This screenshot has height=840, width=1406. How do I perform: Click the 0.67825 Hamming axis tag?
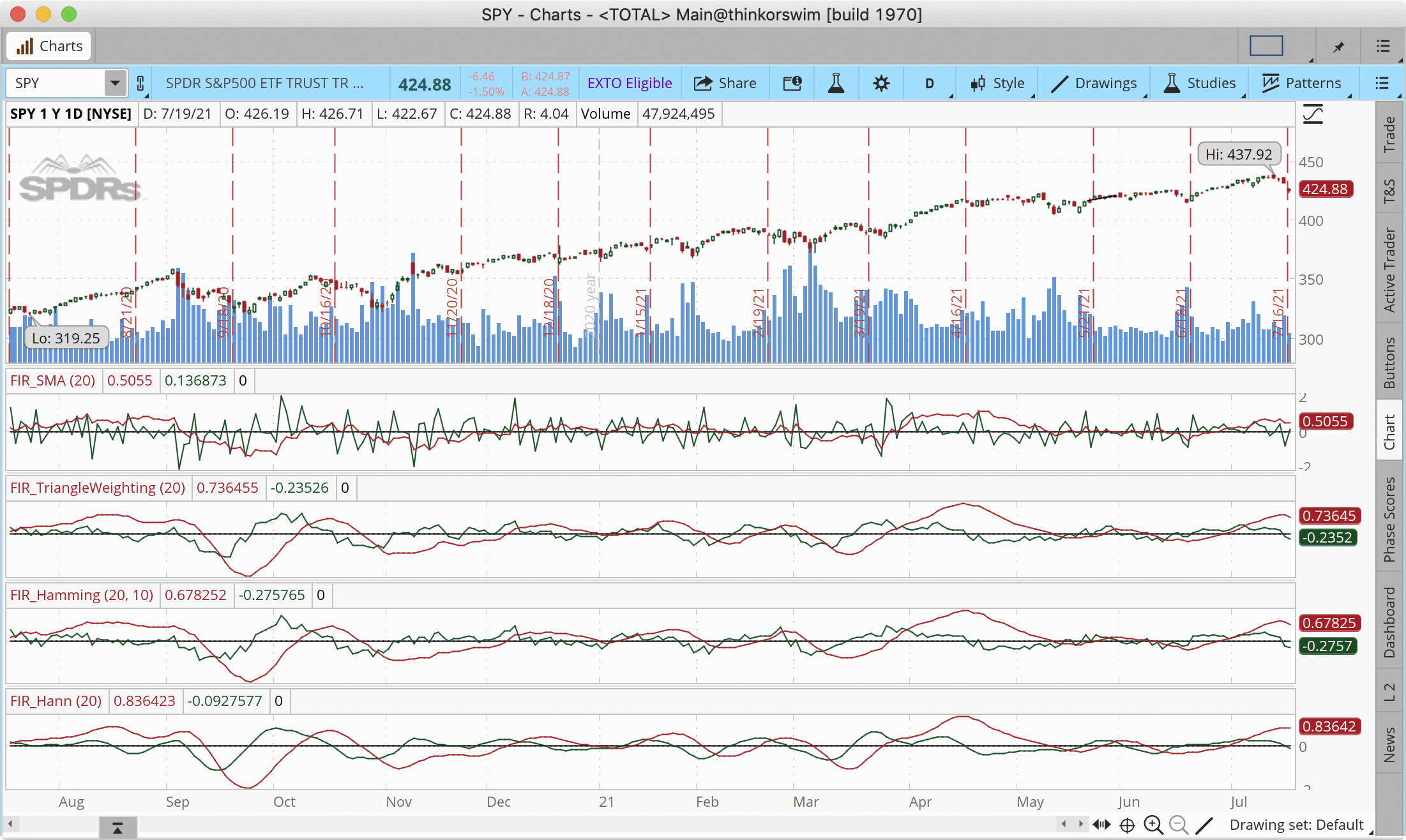pos(1329,623)
